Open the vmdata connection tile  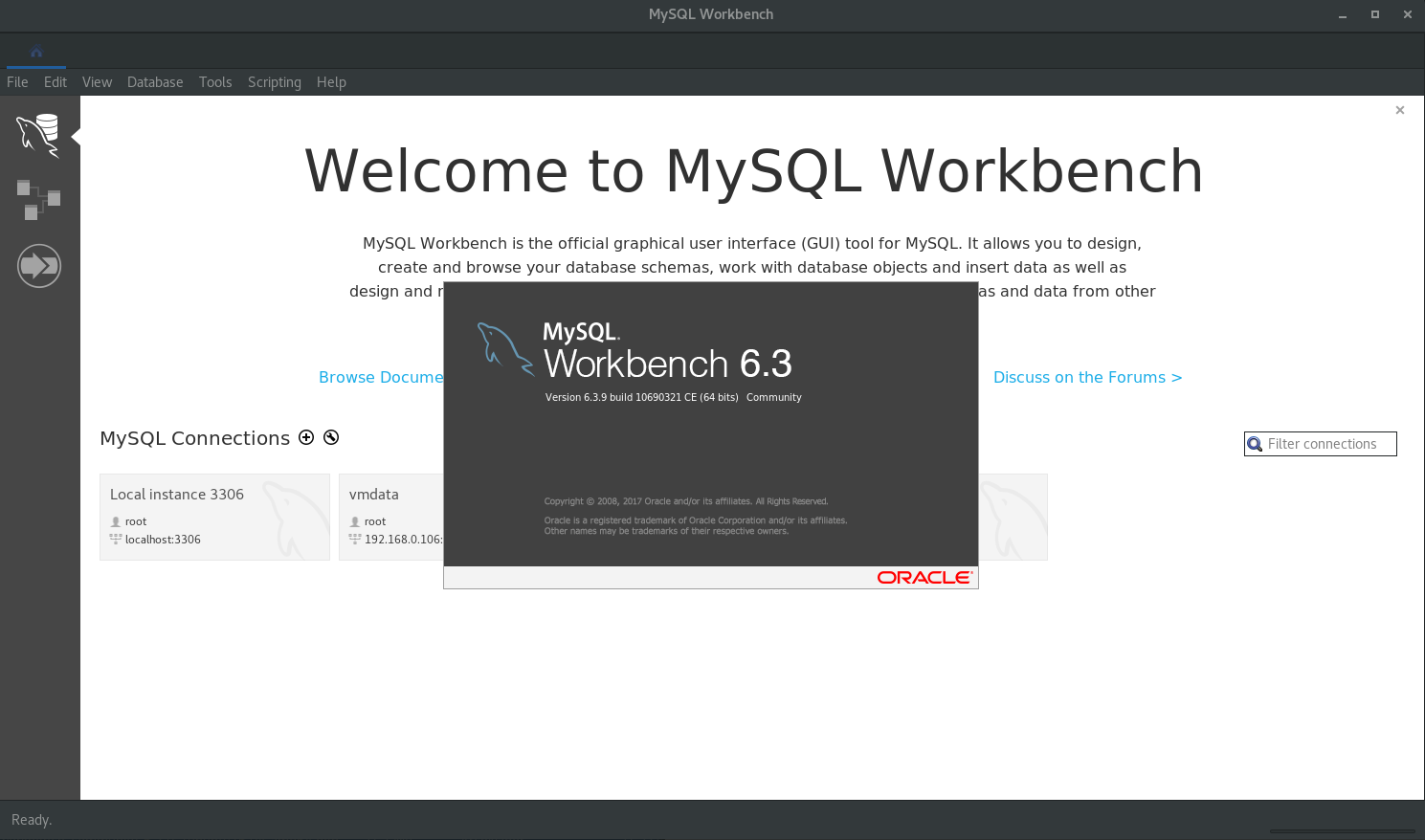391,517
